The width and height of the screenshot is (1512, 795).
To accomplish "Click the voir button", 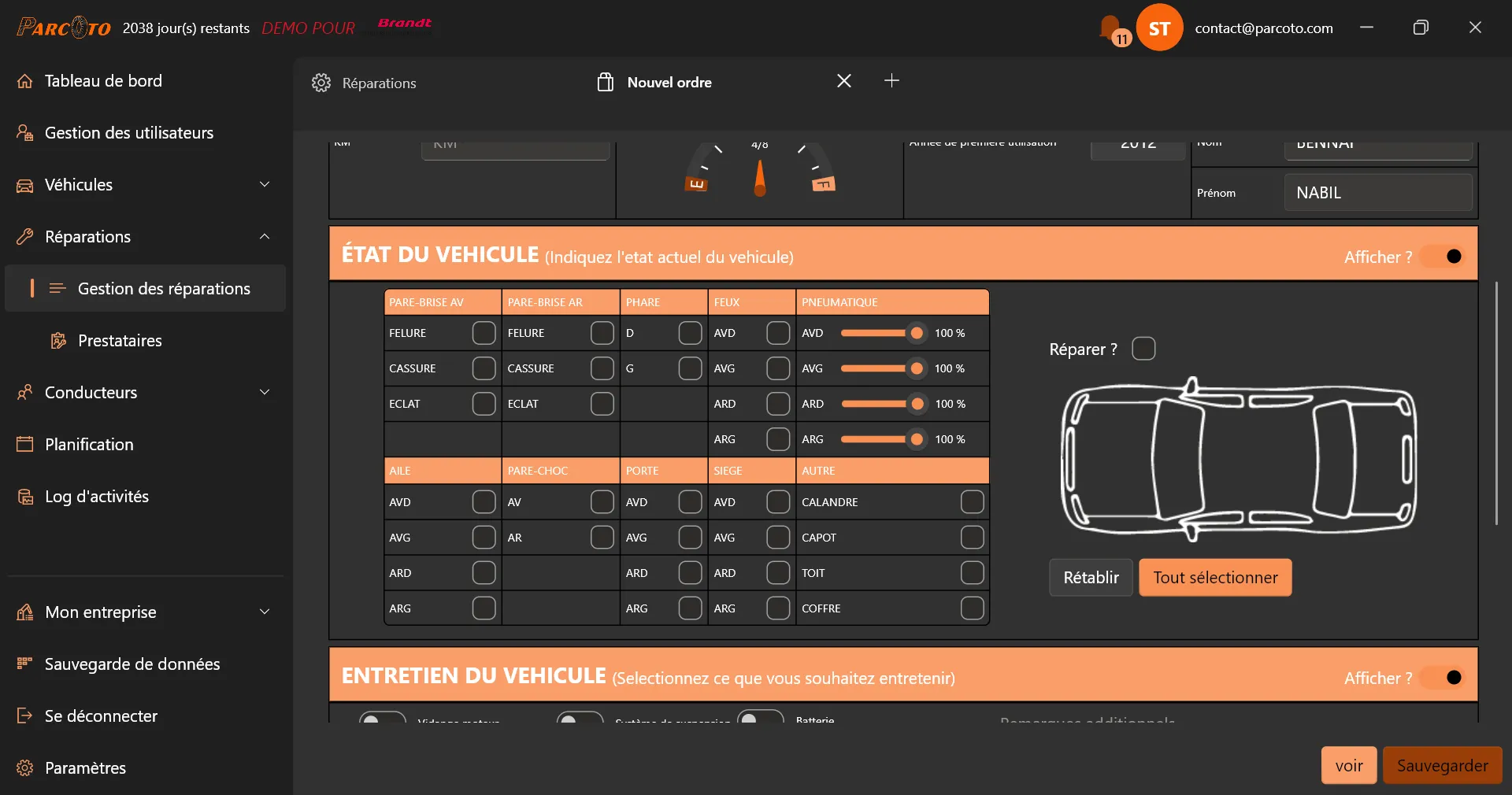I will click(x=1349, y=765).
